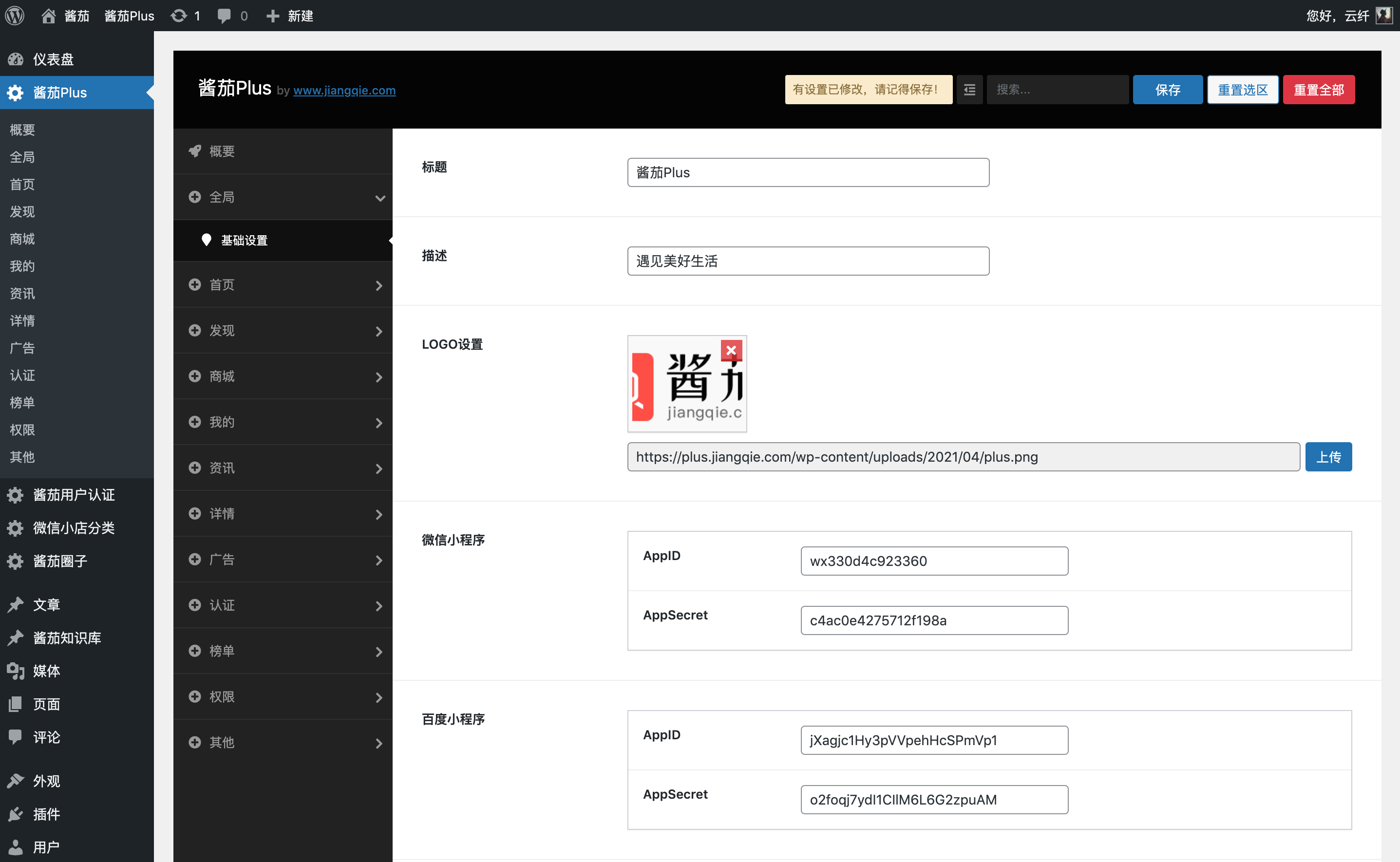
Task: Click the 微信小程序 AppID field
Action: (934, 561)
